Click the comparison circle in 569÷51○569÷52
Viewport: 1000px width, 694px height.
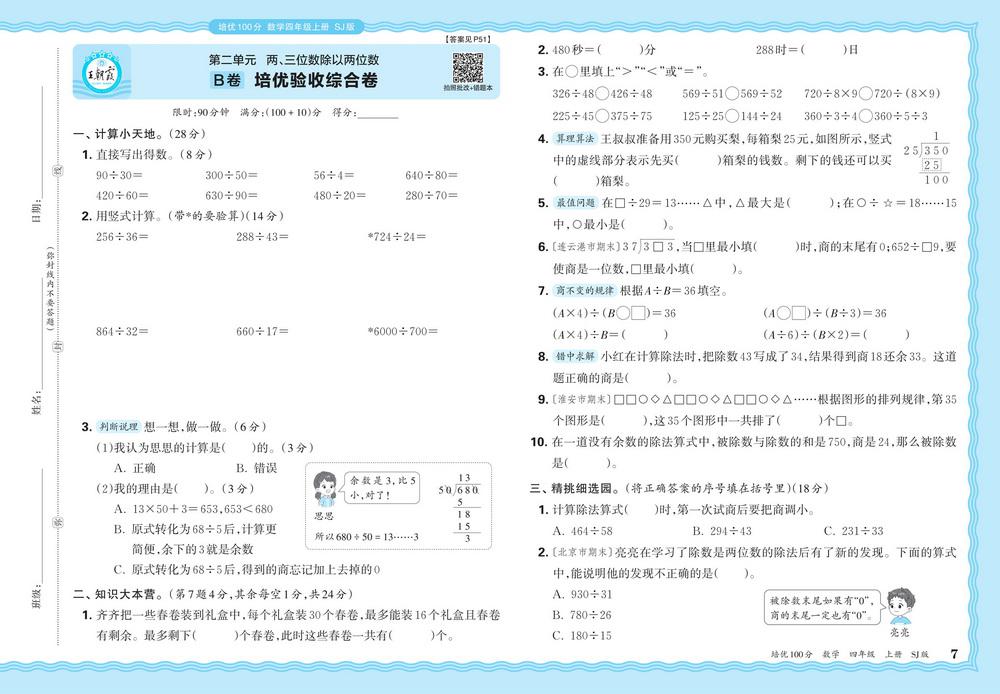[732, 94]
